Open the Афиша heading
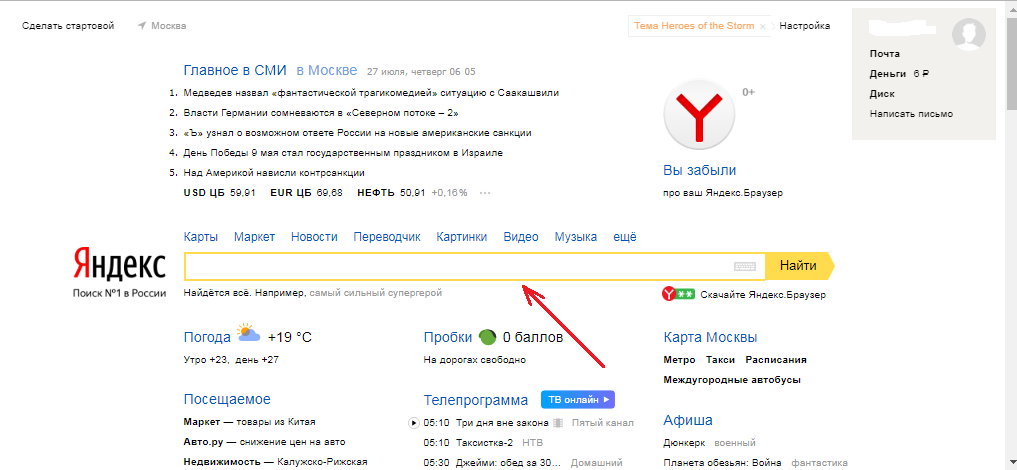The height and width of the screenshot is (470, 1017). coord(688,421)
